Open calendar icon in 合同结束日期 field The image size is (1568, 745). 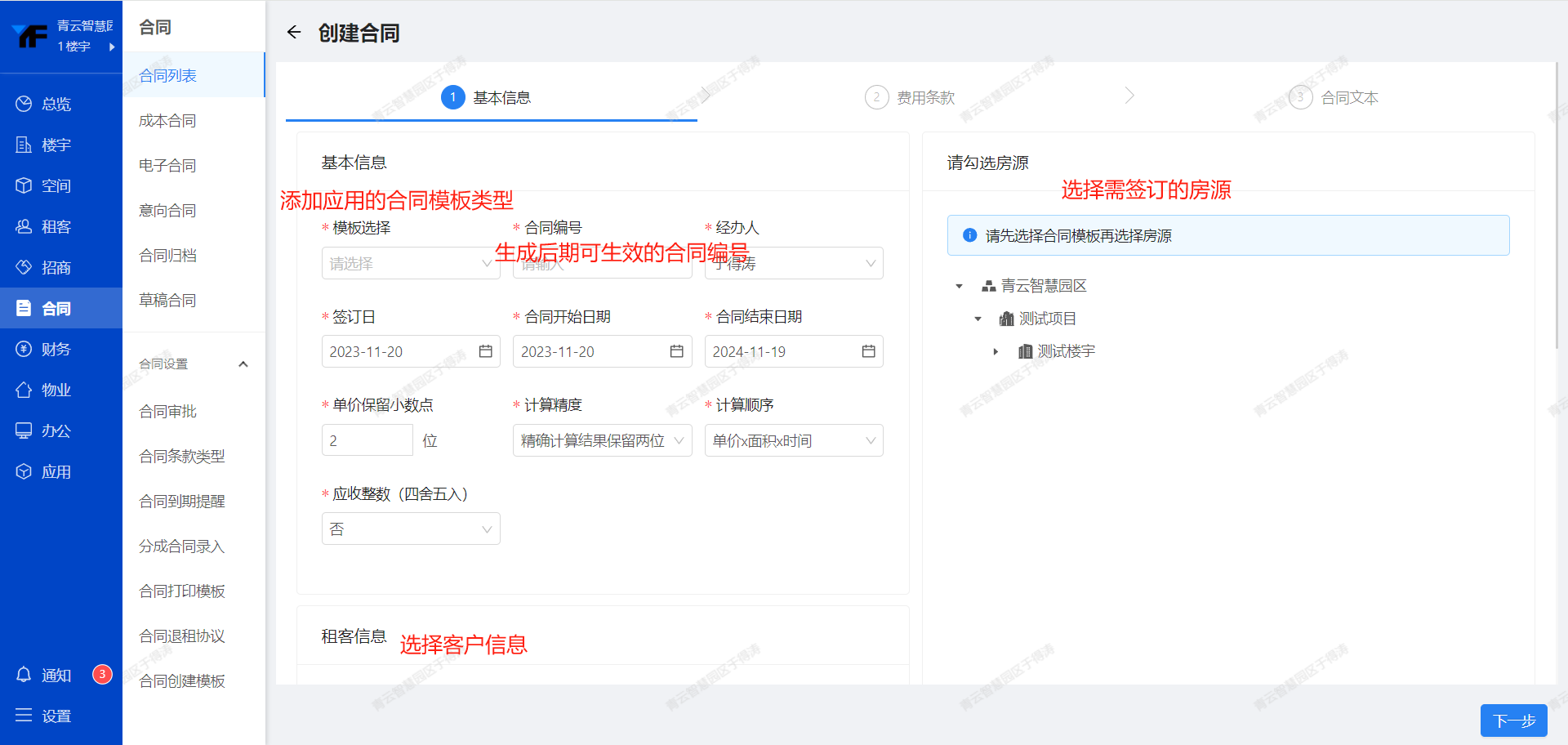pyautogui.click(x=868, y=351)
